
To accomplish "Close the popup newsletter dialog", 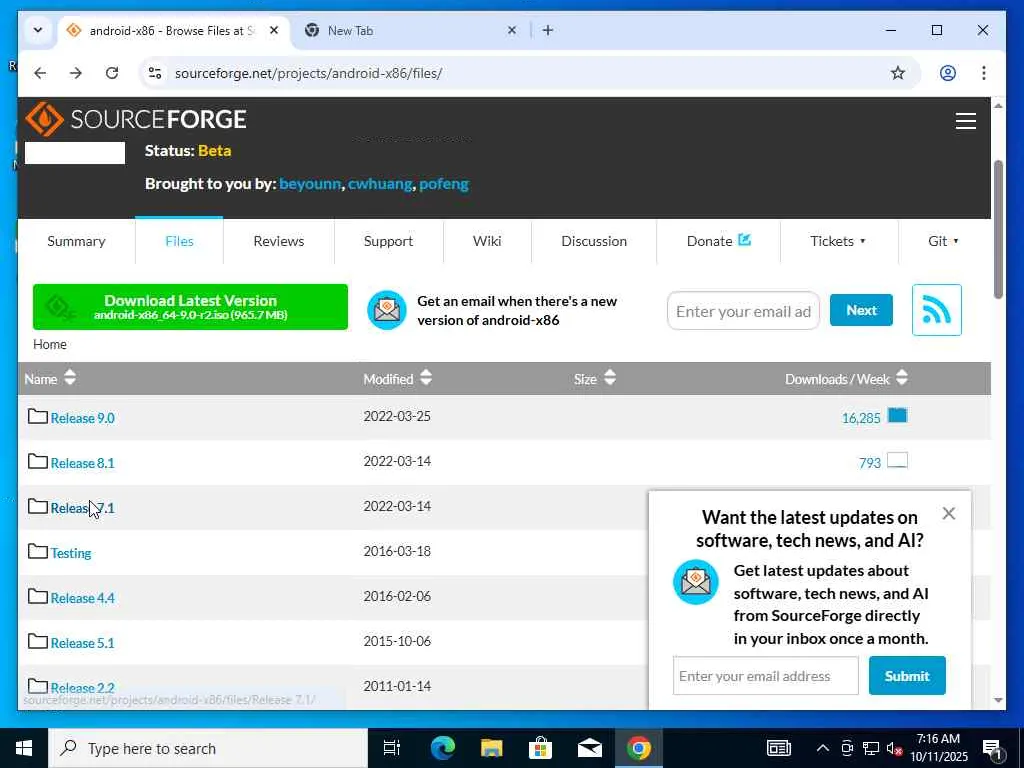I will (949, 514).
